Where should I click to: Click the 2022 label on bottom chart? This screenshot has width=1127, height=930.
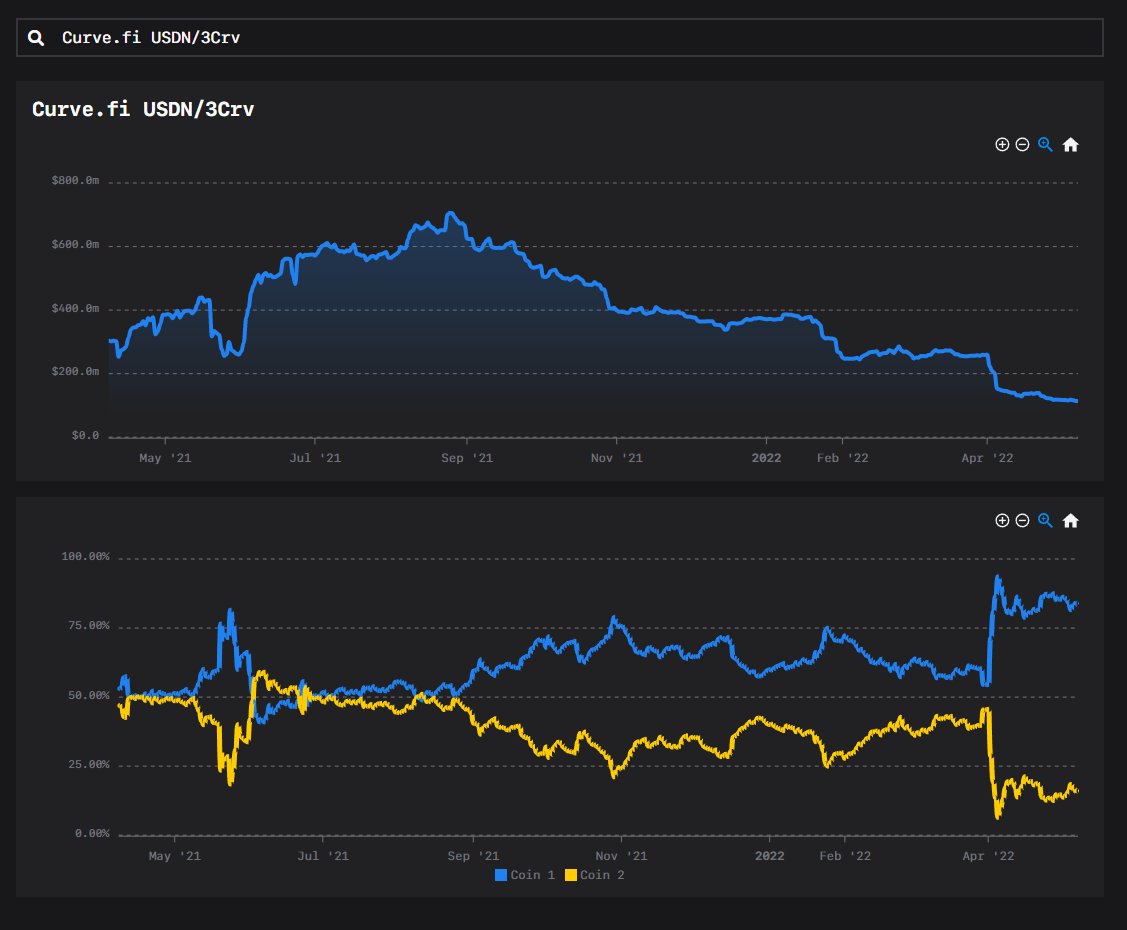[x=770, y=856]
